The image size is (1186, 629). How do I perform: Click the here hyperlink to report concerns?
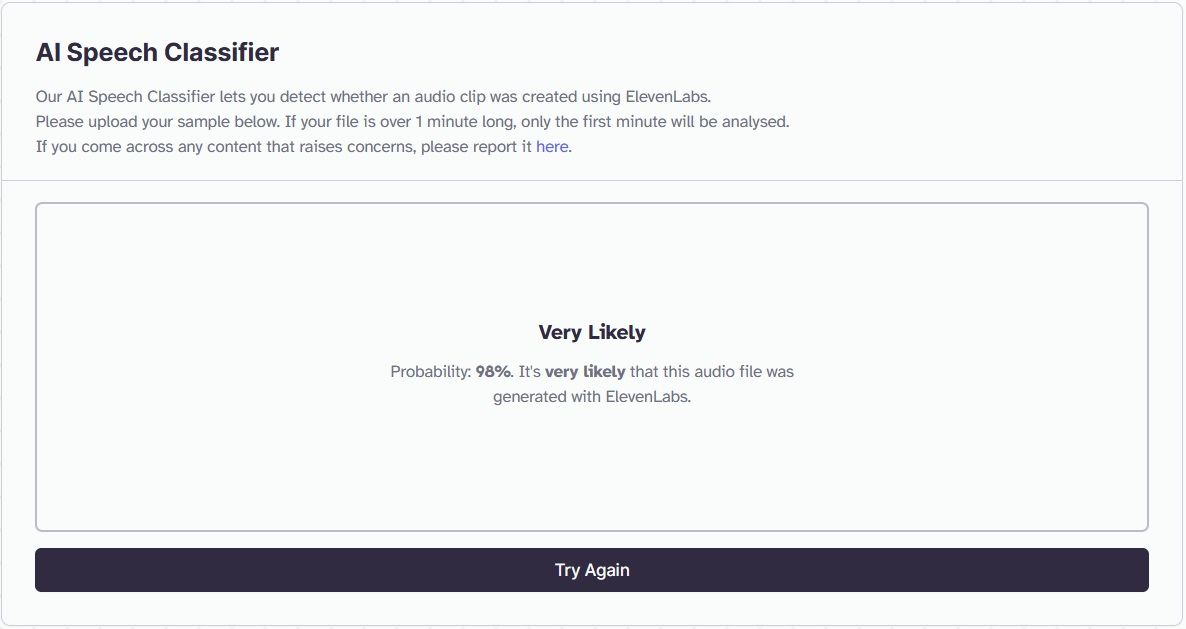(553, 146)
